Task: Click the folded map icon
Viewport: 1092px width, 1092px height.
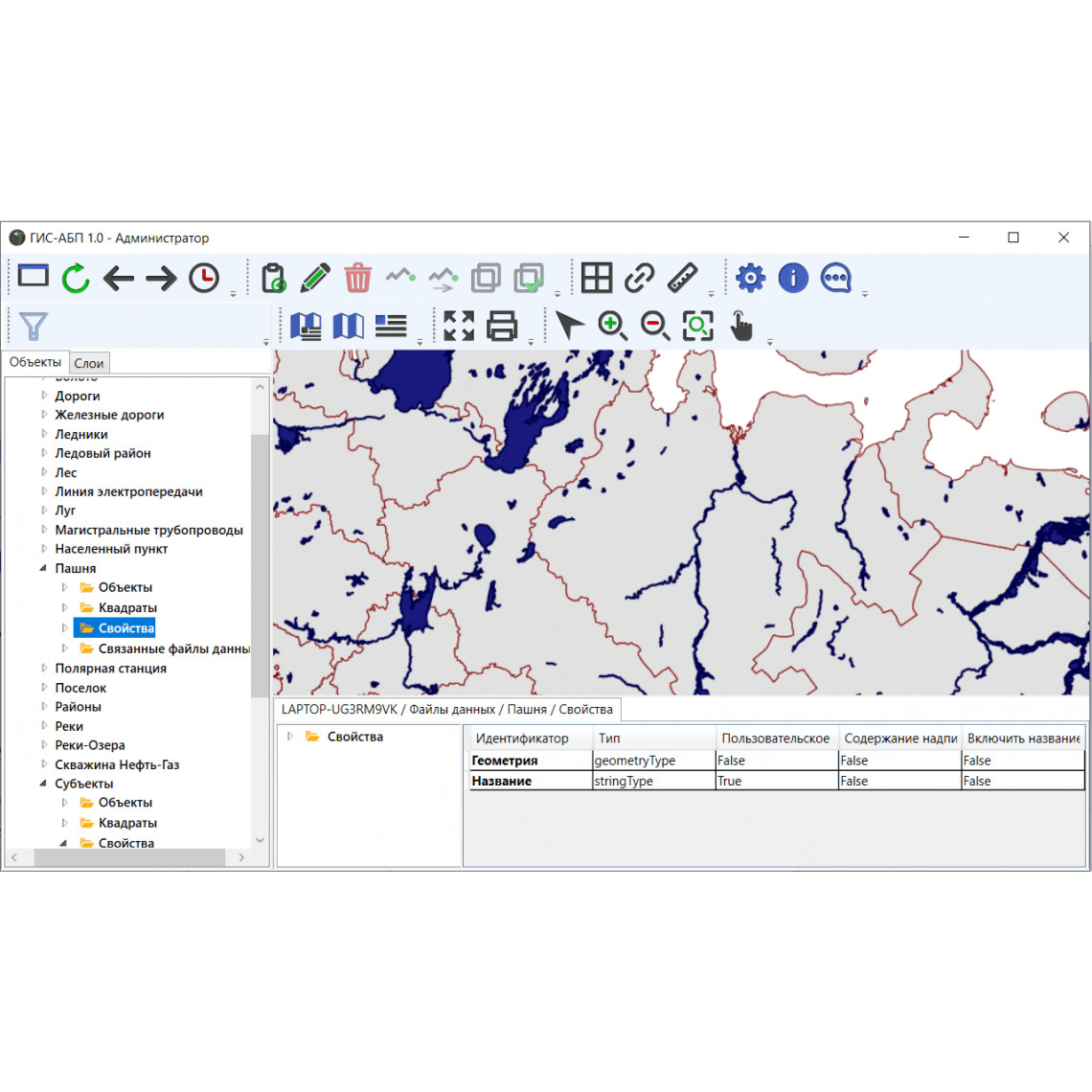Action: pos(349,326)
